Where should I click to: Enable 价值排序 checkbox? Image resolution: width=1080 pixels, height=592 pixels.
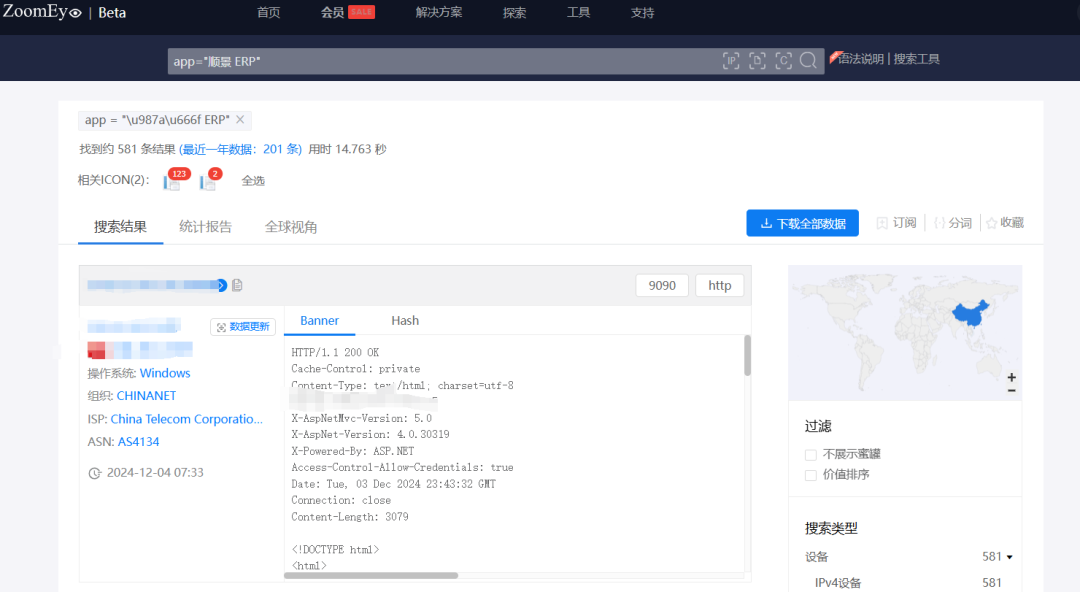811,475
